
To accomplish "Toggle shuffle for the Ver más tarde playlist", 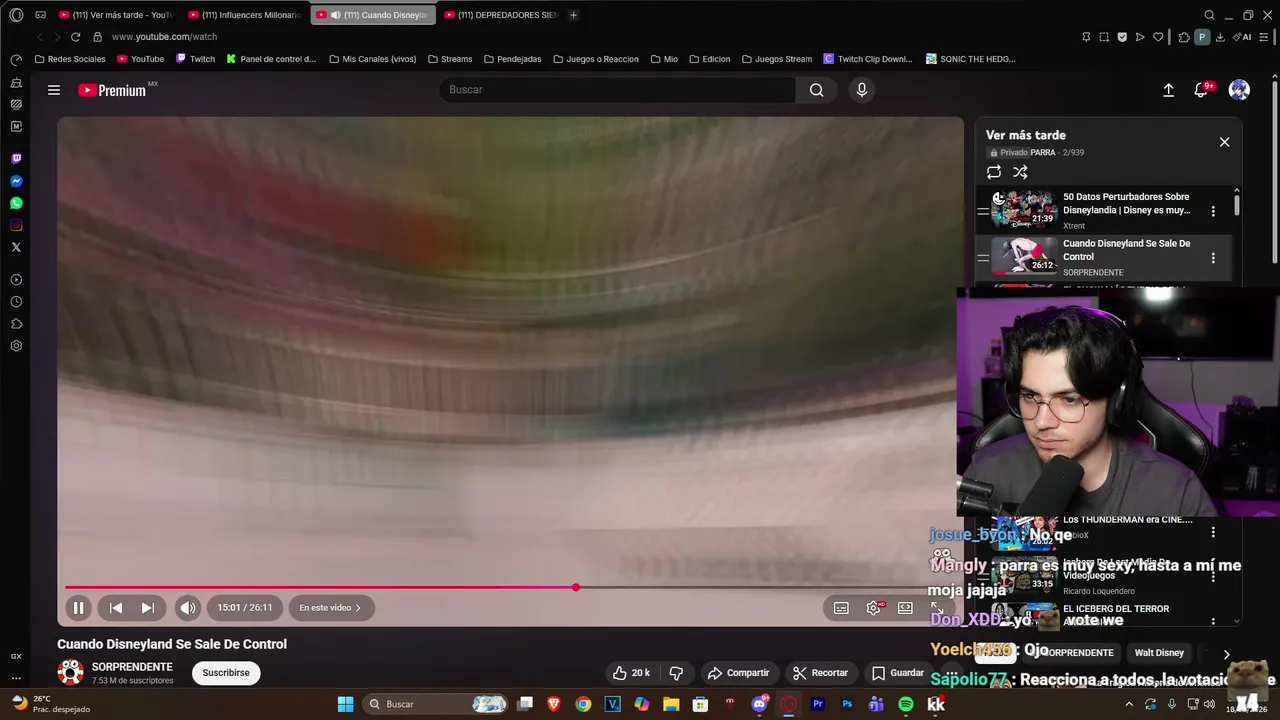I will (1020, 172).
